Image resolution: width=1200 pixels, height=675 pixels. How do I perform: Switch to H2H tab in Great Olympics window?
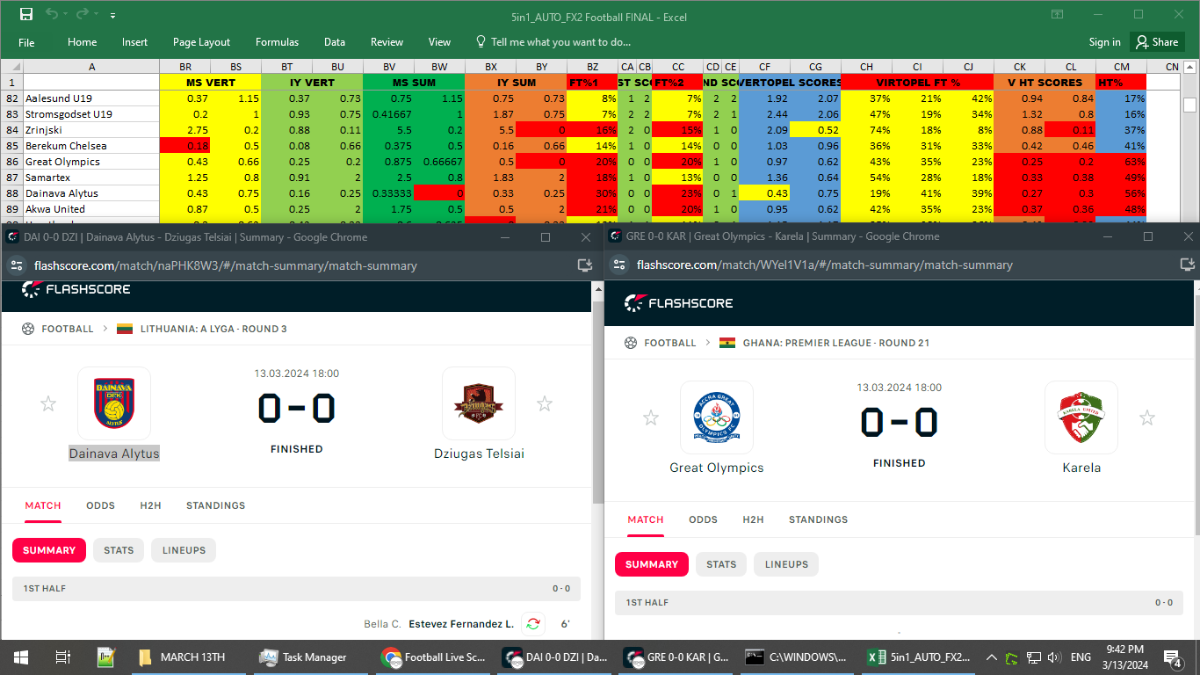pos(753,520)
